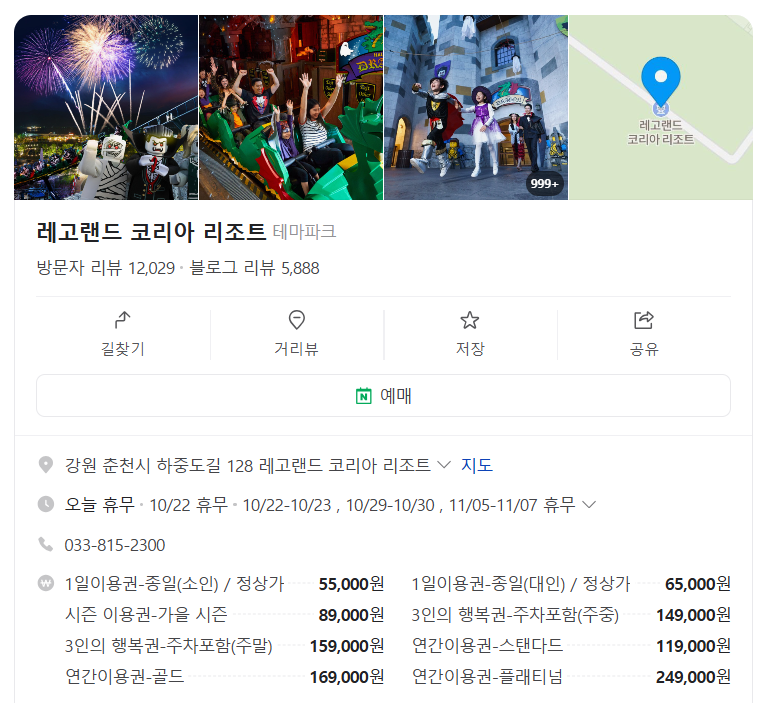Click the 149,000원 price
The image size is (773, 703).
694,615
